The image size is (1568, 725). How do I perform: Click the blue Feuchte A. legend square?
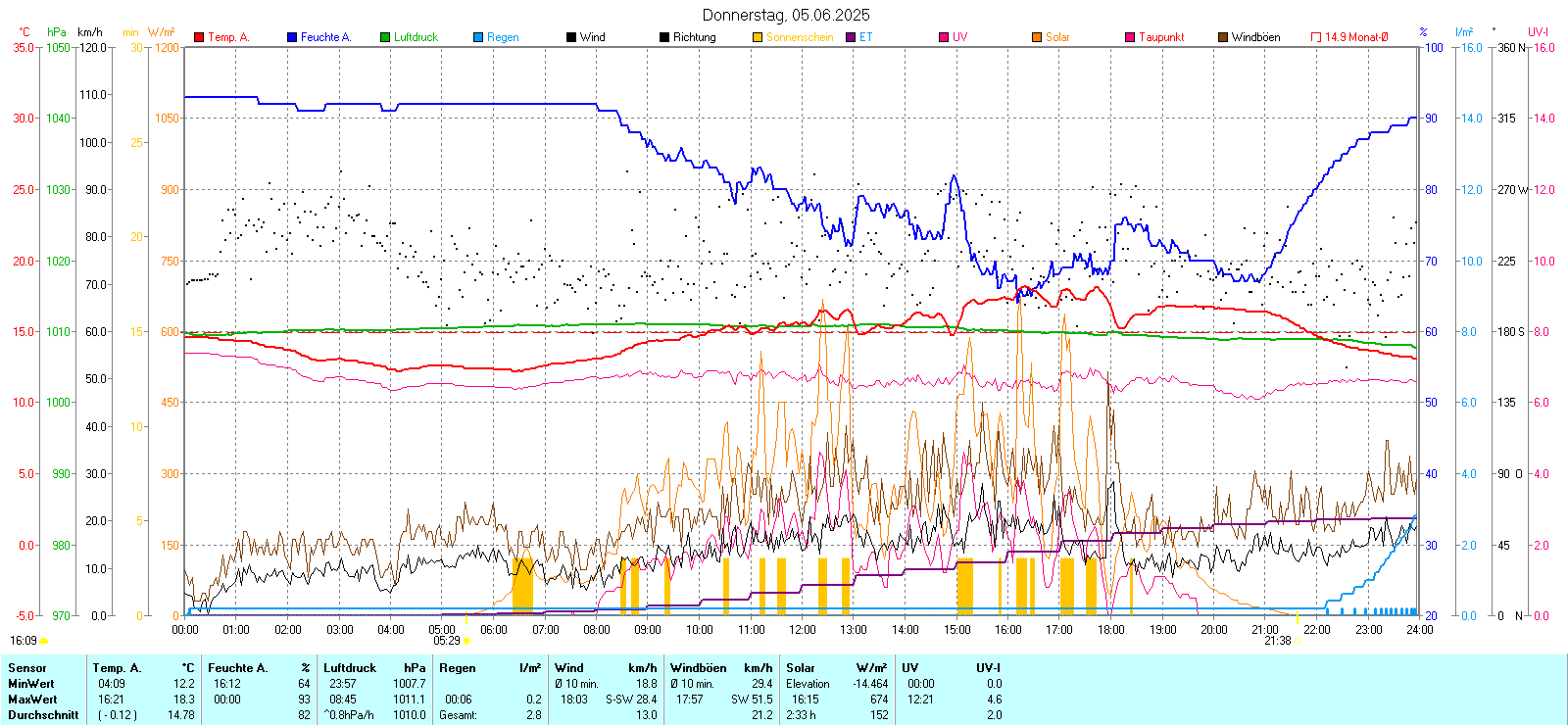292,37
